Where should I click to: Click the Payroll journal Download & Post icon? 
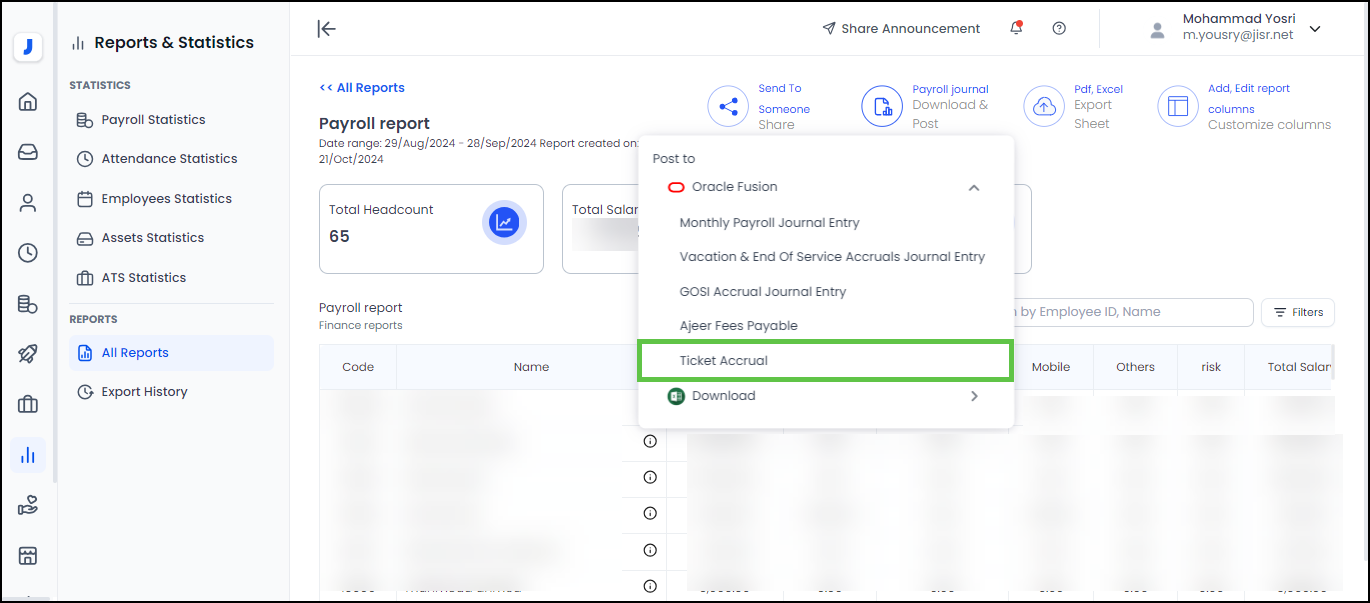(x=883, y=106)
